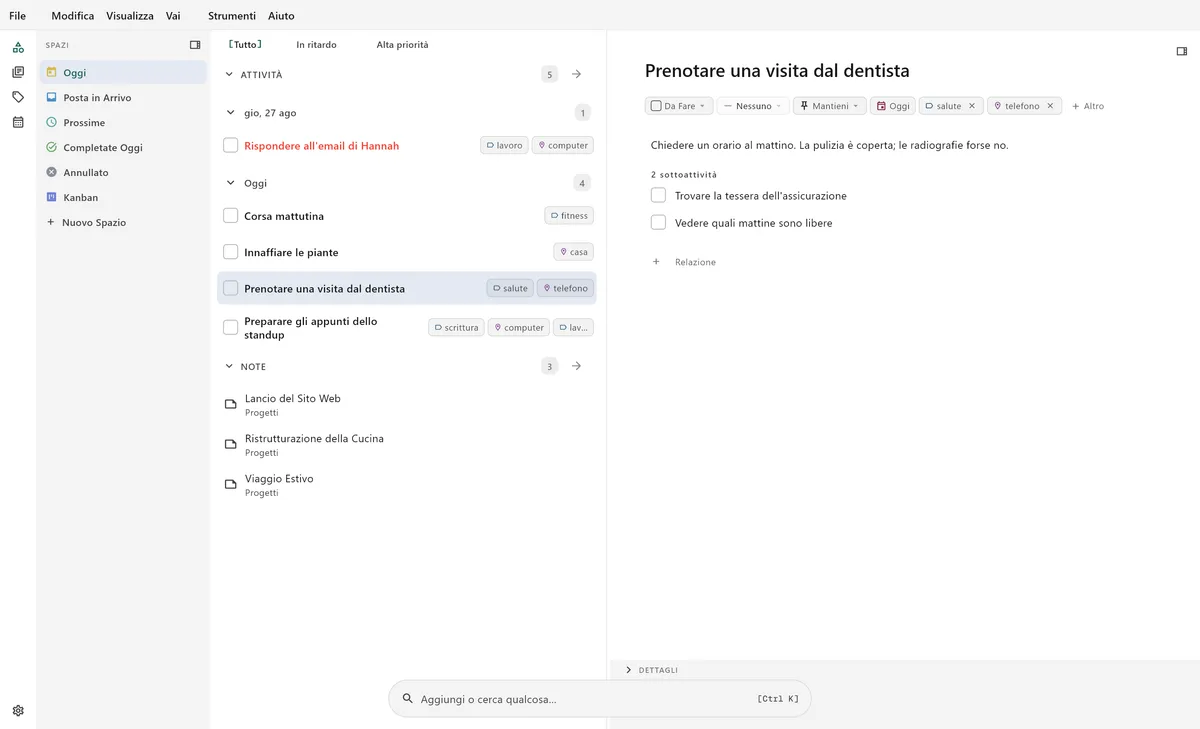This screenshot has width=1200, height=729.
Task: Check off Corsa mattutina
Action: pos(231,216)
